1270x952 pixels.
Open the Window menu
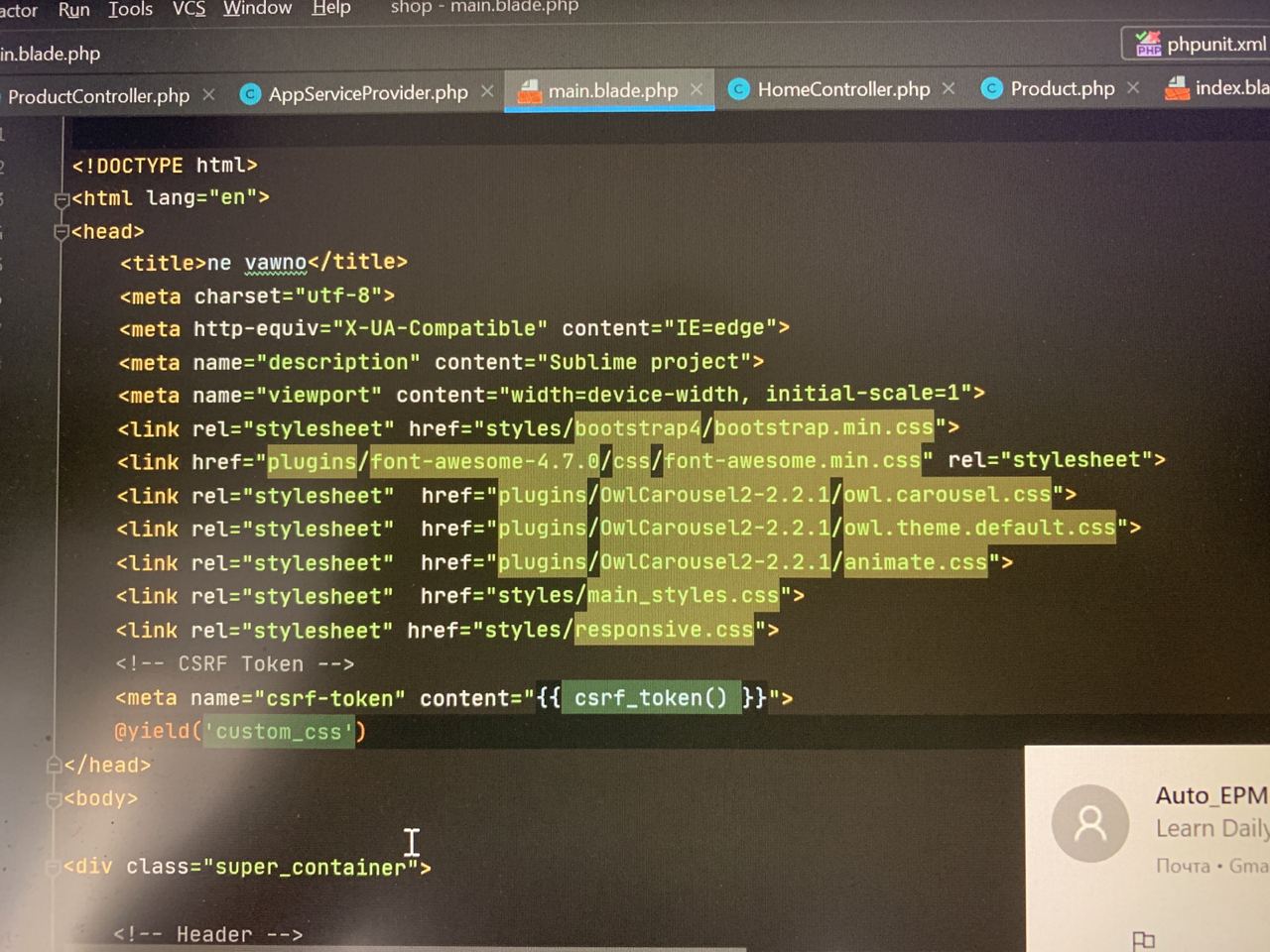click(257, 8)
